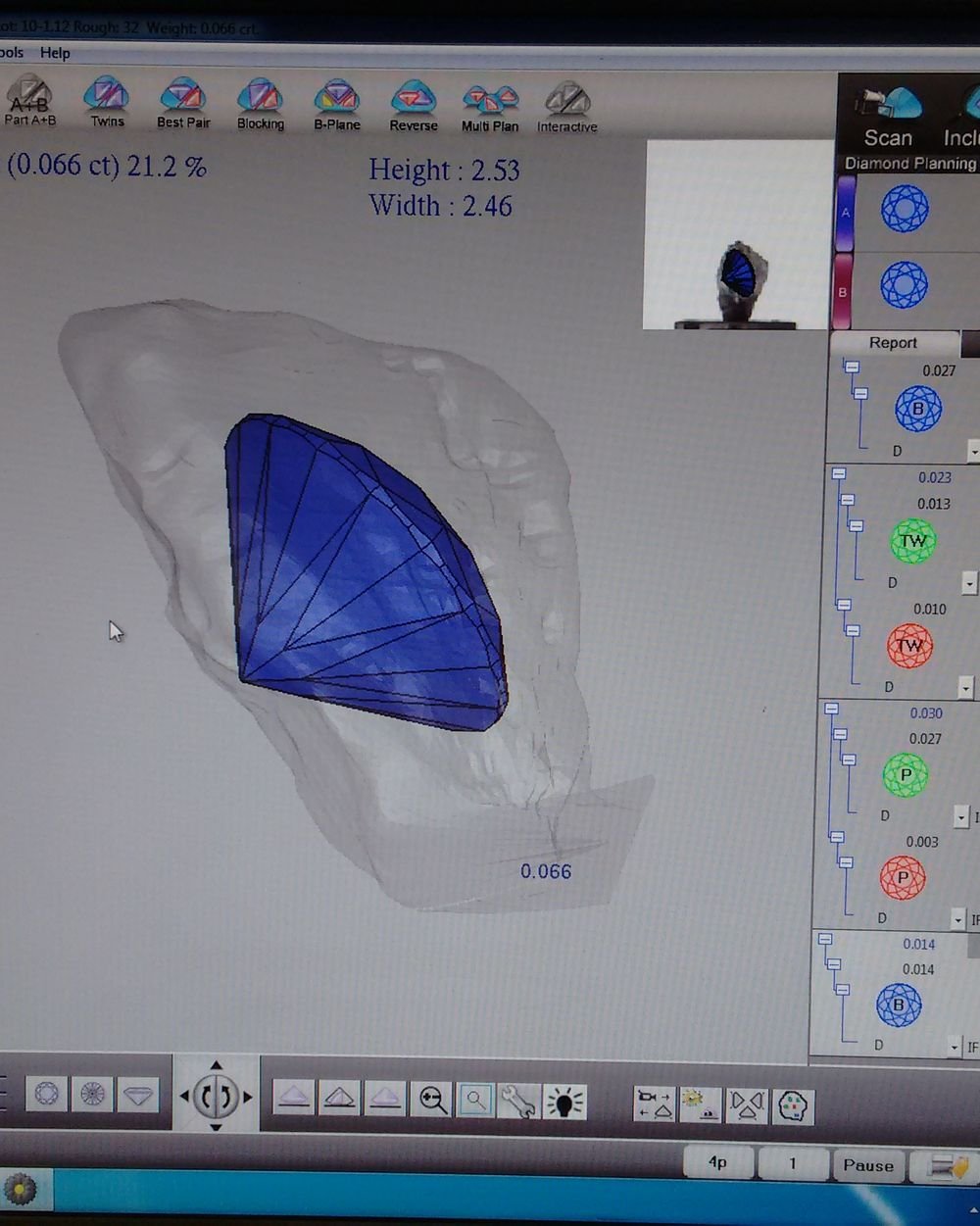The height and width of the screenshot is (1226, 980).
Task: Click the camera-to-model alignment icon
Action: (x=654, y=1104)
